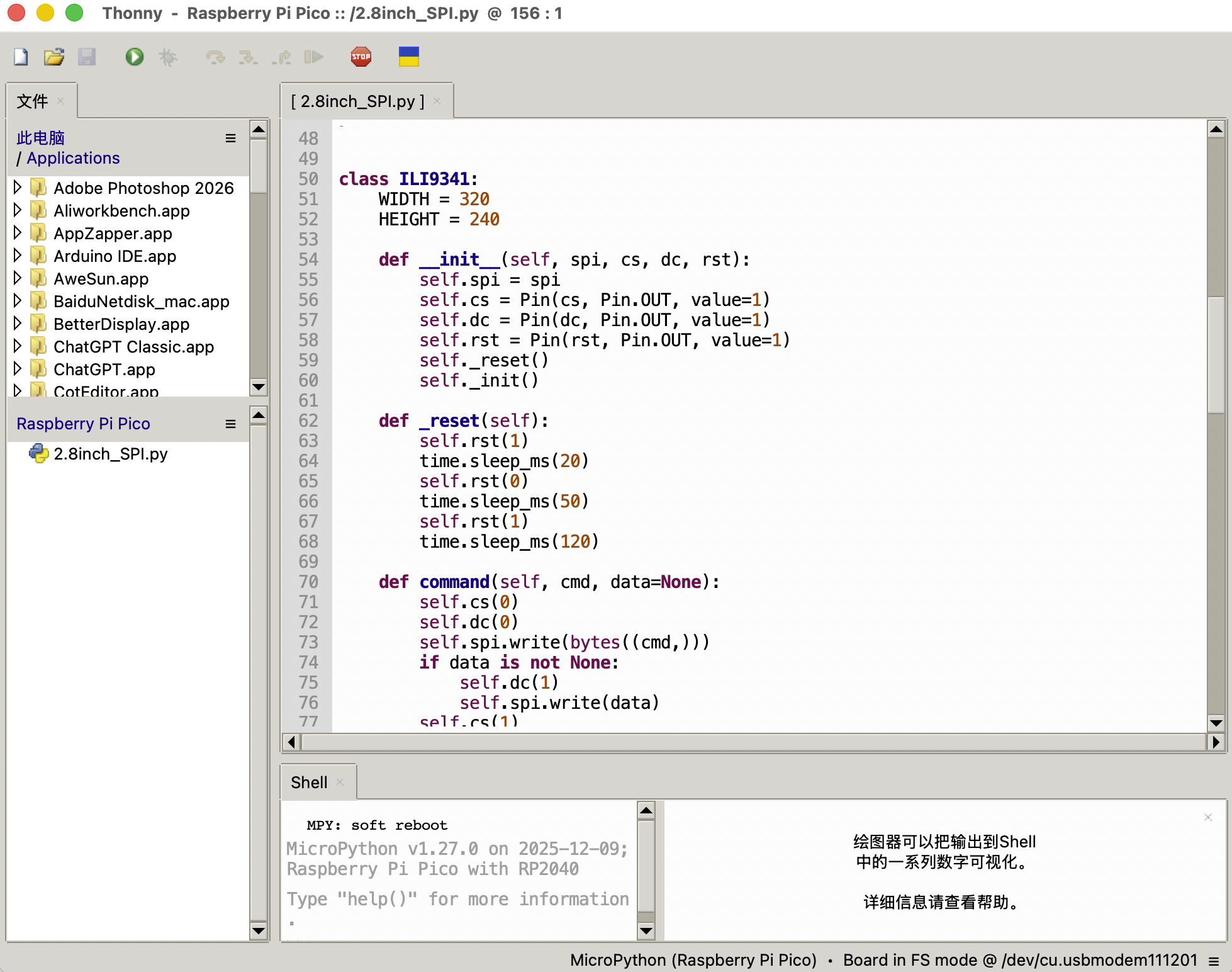Click the Ukraine flag support icon
Screen dimensions: 1232x972
click(x=409, y=57)
